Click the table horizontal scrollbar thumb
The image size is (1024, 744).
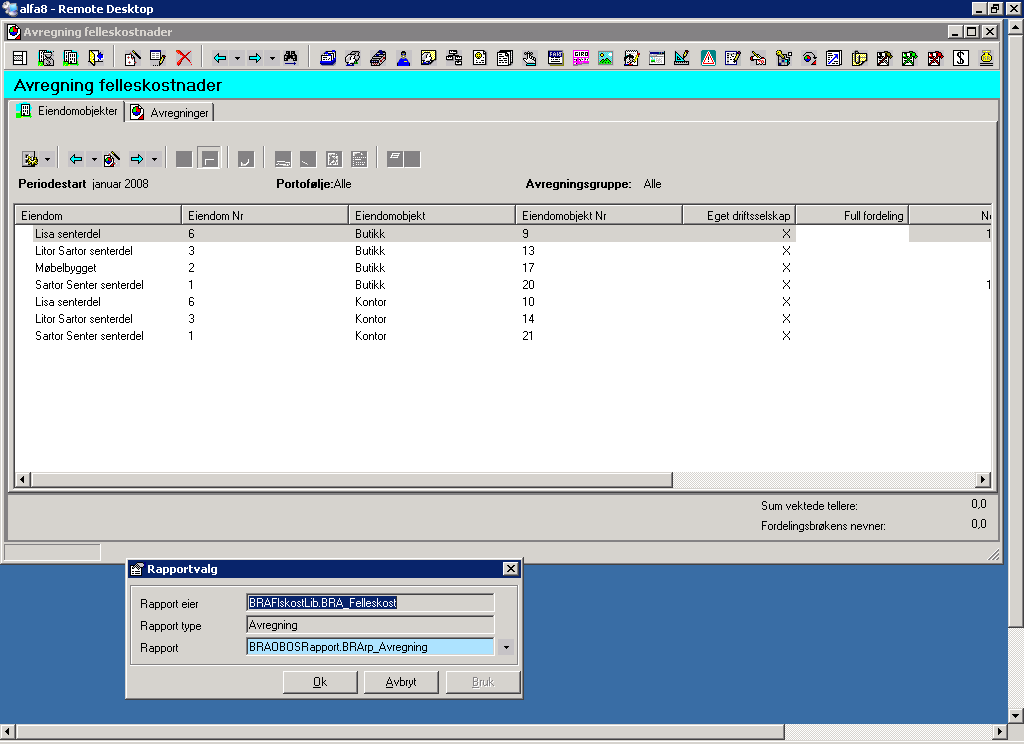click(351, 479)
